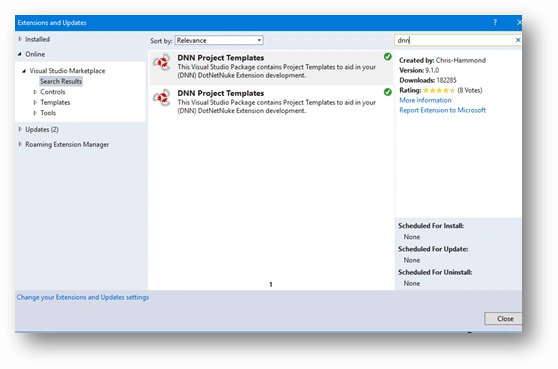The width and height of the screenshot is (558, 369).
Task: Click the green installed checkmark on the second result
Action: click(x=388, y=92)
